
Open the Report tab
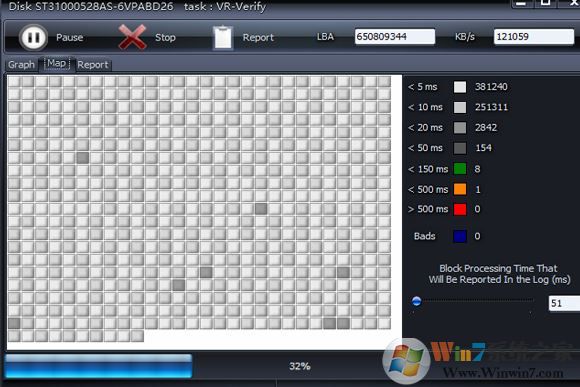pyautogui.click(x=93, y=65)
